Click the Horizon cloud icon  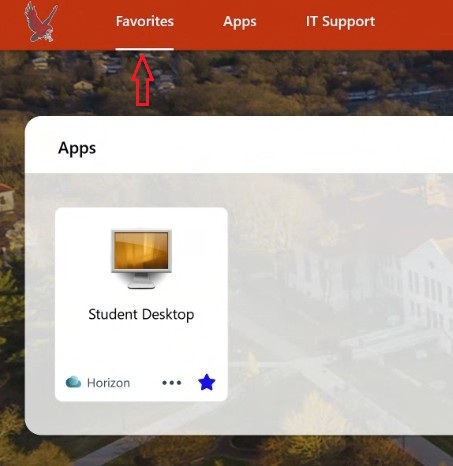(x=73, y=382)
